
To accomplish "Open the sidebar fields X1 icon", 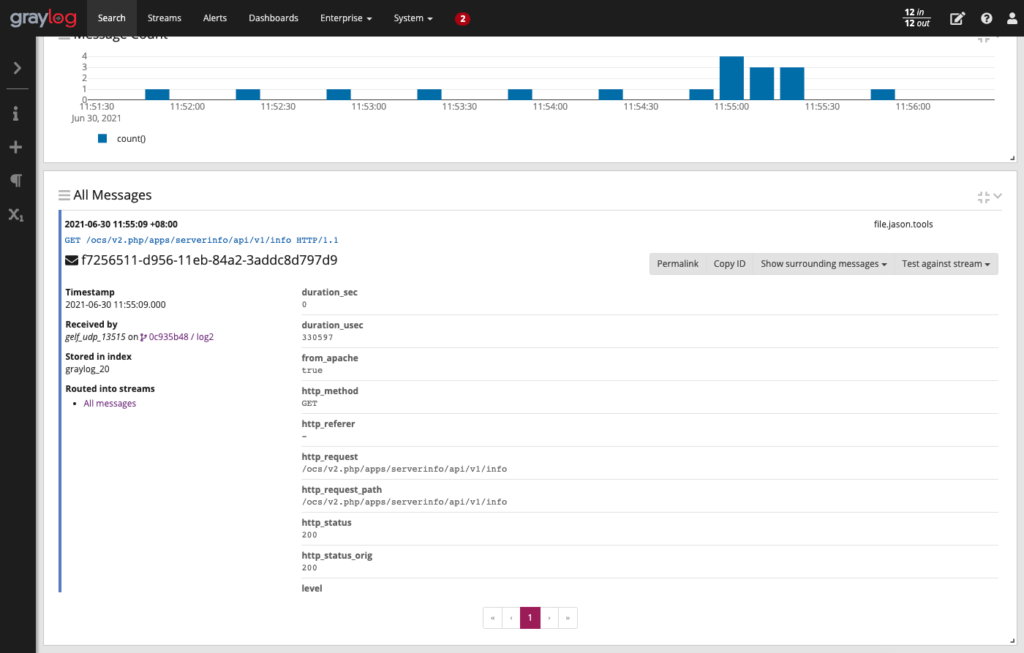I will point(16,214).
